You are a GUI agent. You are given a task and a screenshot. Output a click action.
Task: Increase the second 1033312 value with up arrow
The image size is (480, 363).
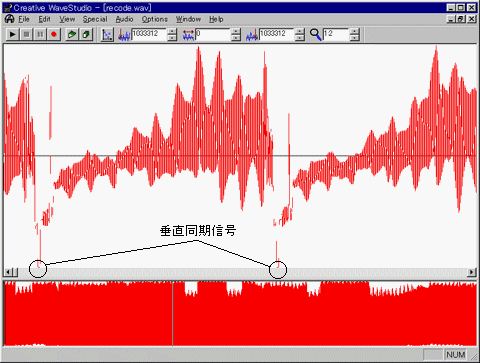pos(300,31)
